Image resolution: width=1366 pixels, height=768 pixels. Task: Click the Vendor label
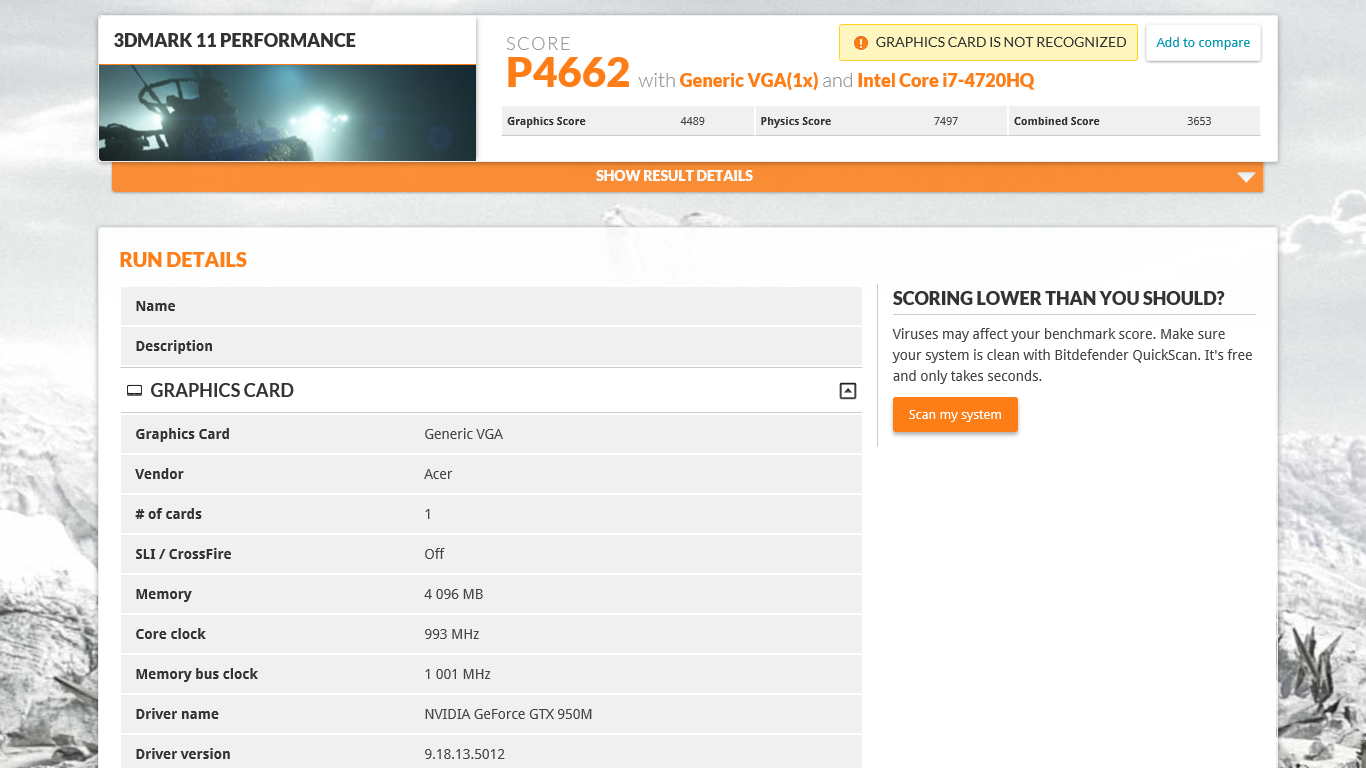pos(159,474)
